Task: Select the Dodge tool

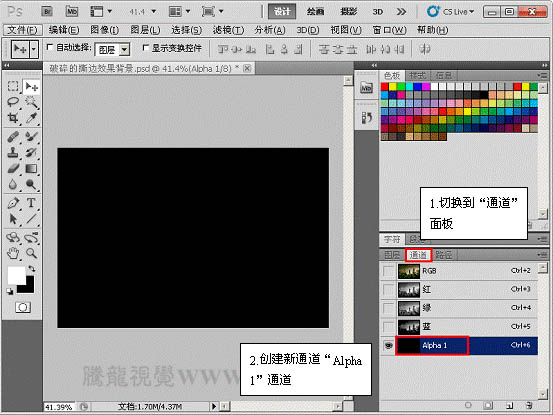Action: [31, 184]
